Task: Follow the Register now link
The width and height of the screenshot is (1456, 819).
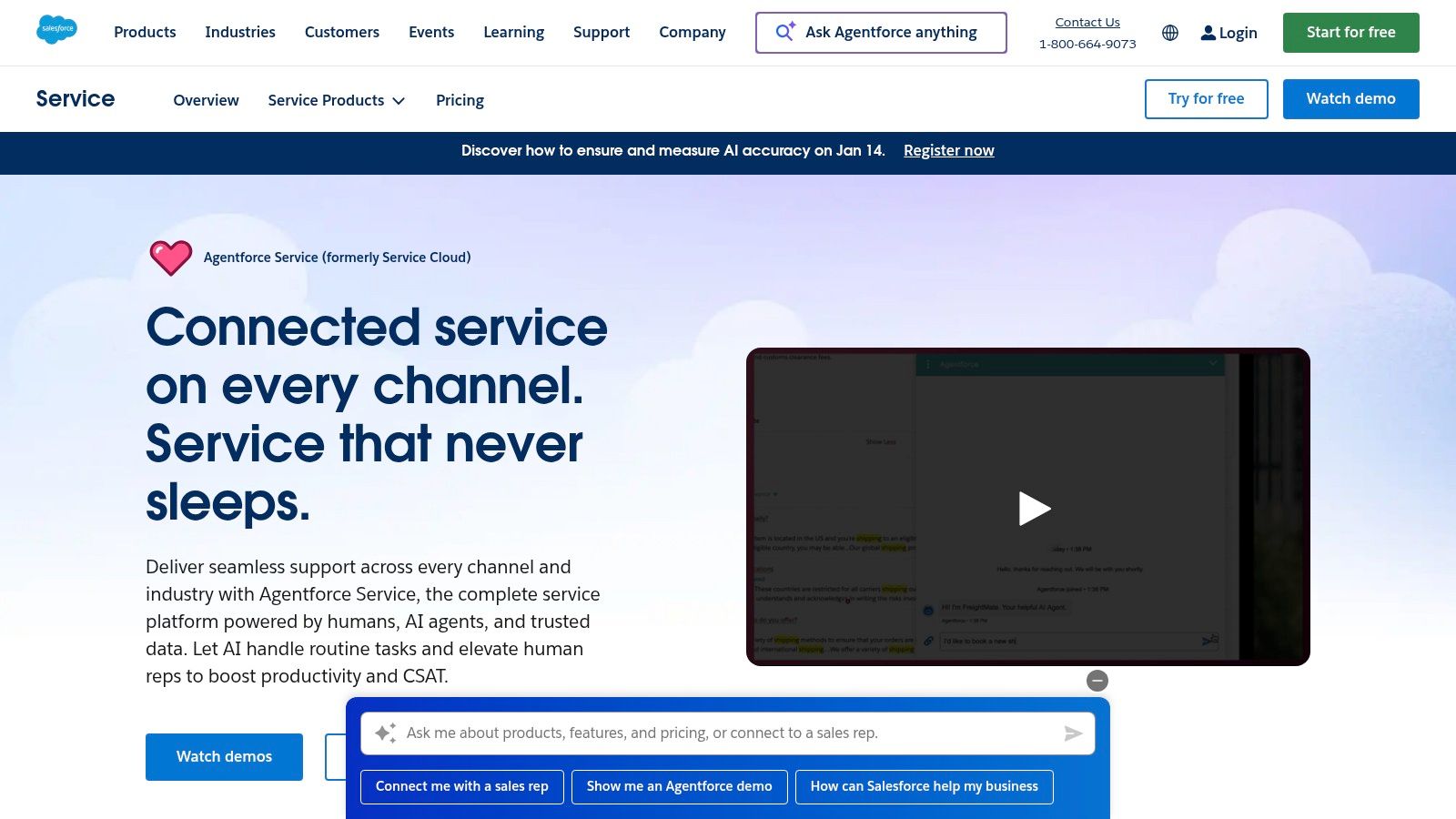Action: (x=948, y=150)
